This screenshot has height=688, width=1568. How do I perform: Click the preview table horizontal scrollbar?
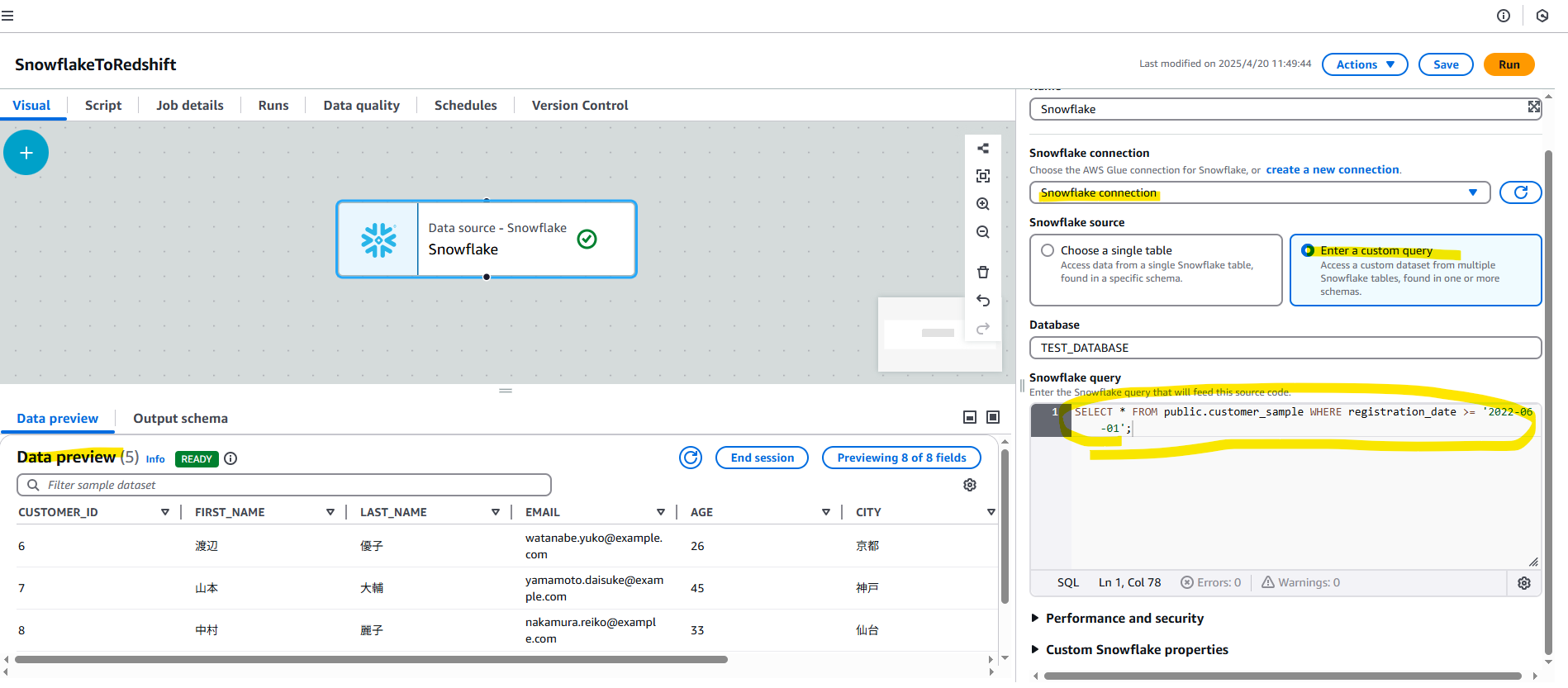tap(371, 659)
